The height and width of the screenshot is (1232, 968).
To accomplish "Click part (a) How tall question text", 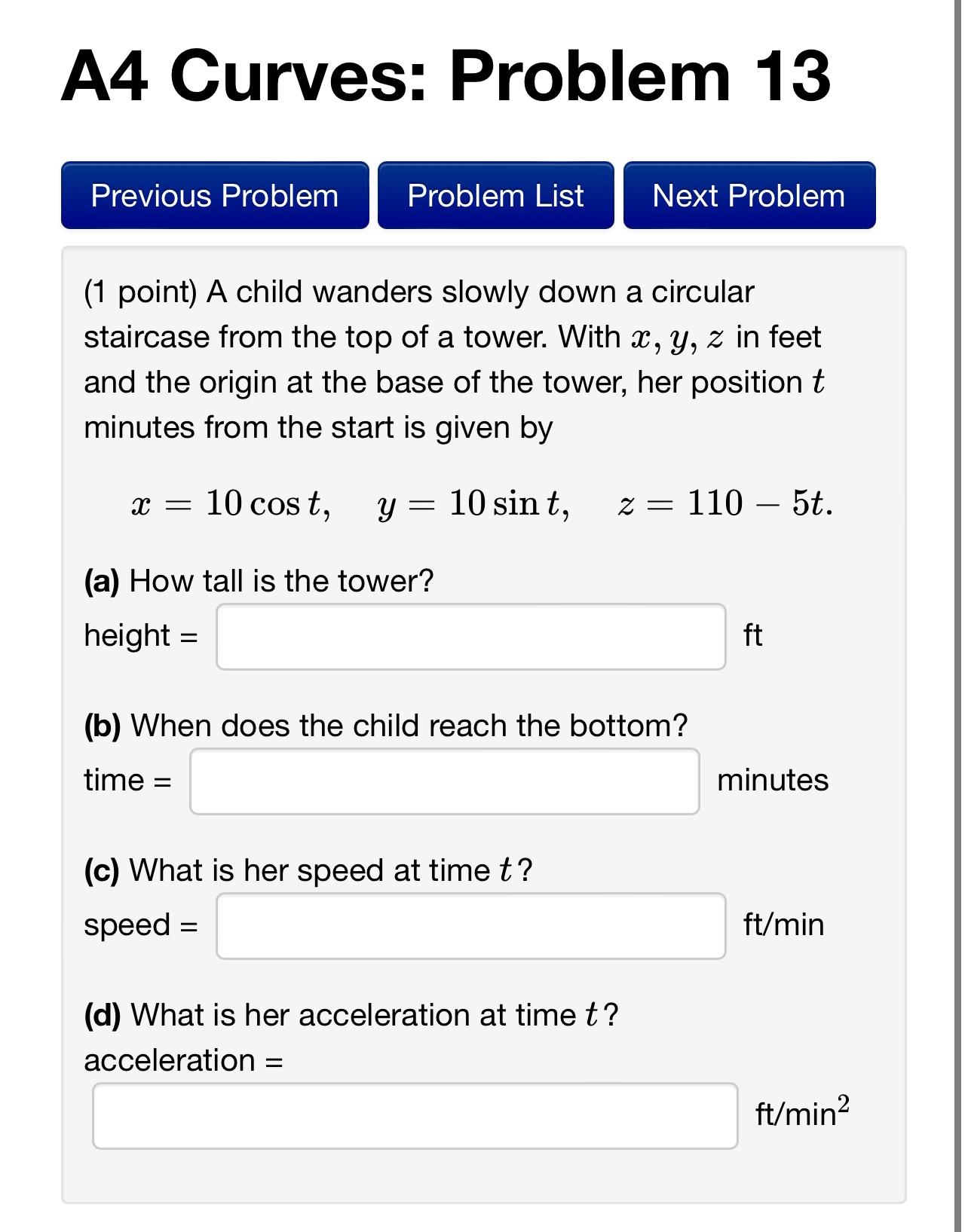I will [258, 580].
